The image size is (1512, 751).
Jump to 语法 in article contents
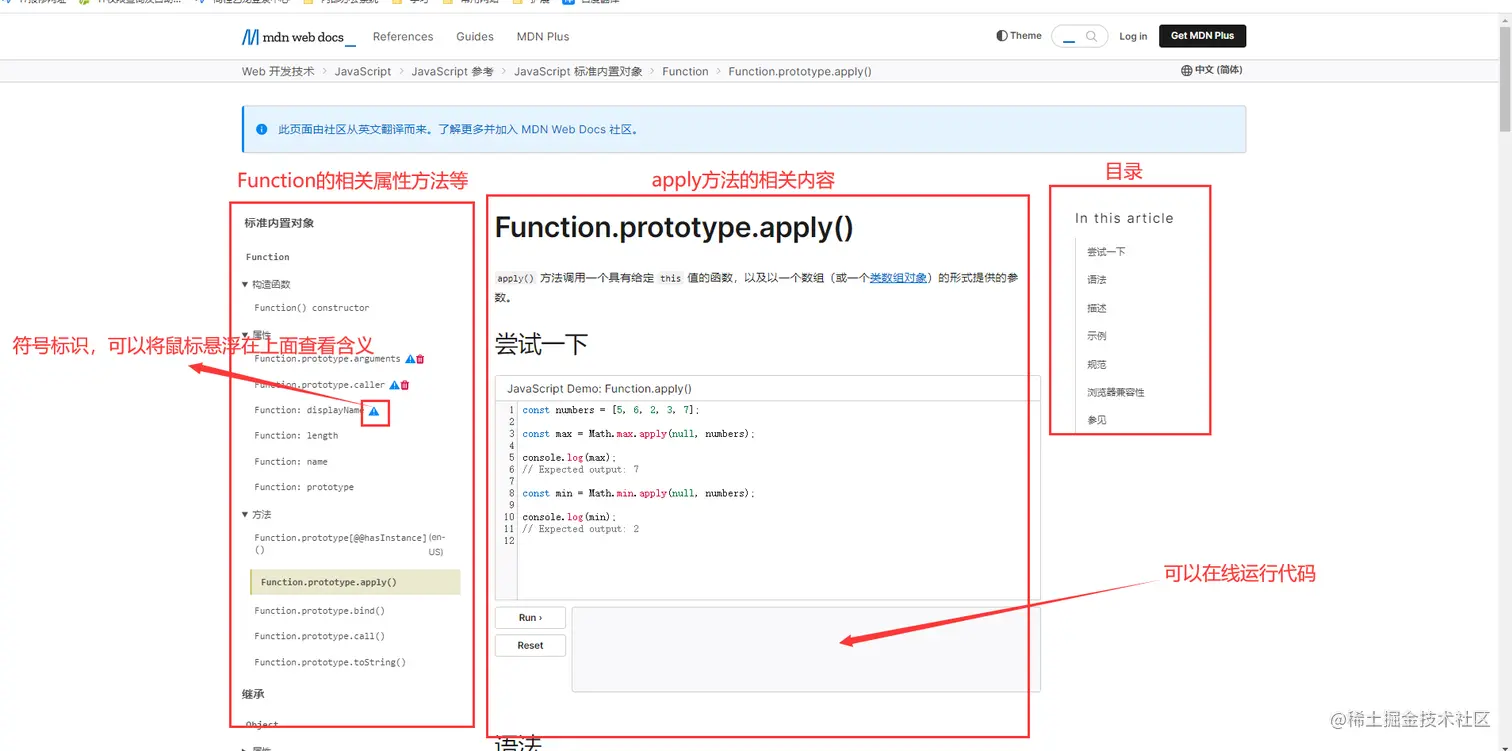click(1097, 280)
